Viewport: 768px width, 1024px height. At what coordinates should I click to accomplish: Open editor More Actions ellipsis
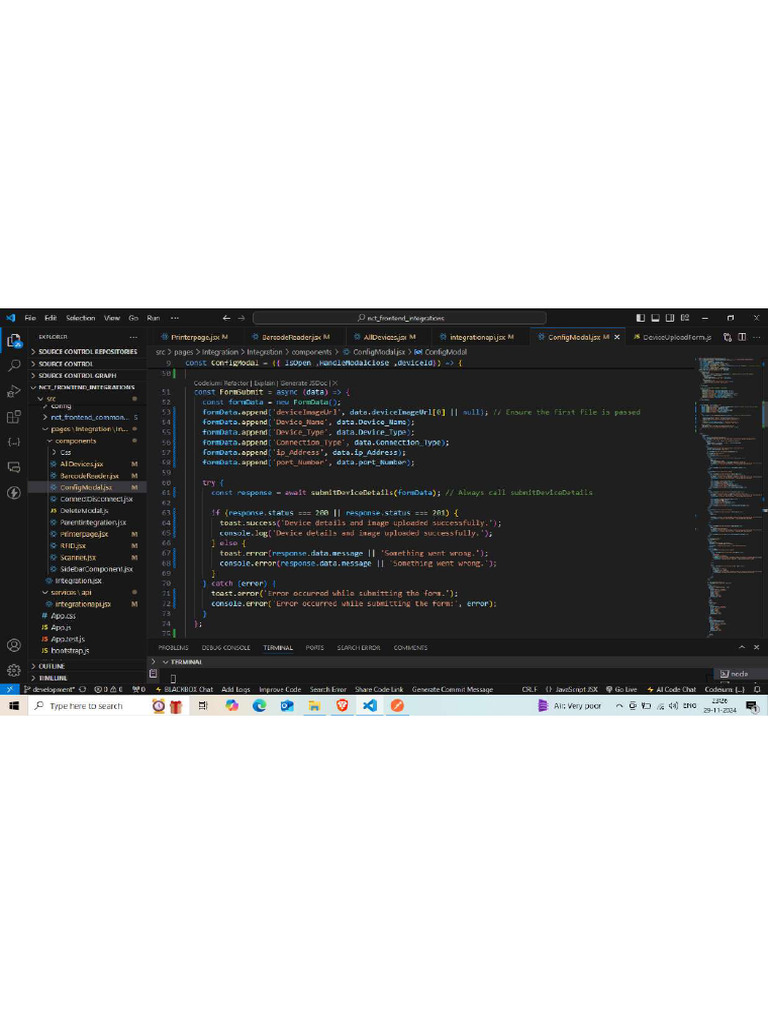[757, 337]
